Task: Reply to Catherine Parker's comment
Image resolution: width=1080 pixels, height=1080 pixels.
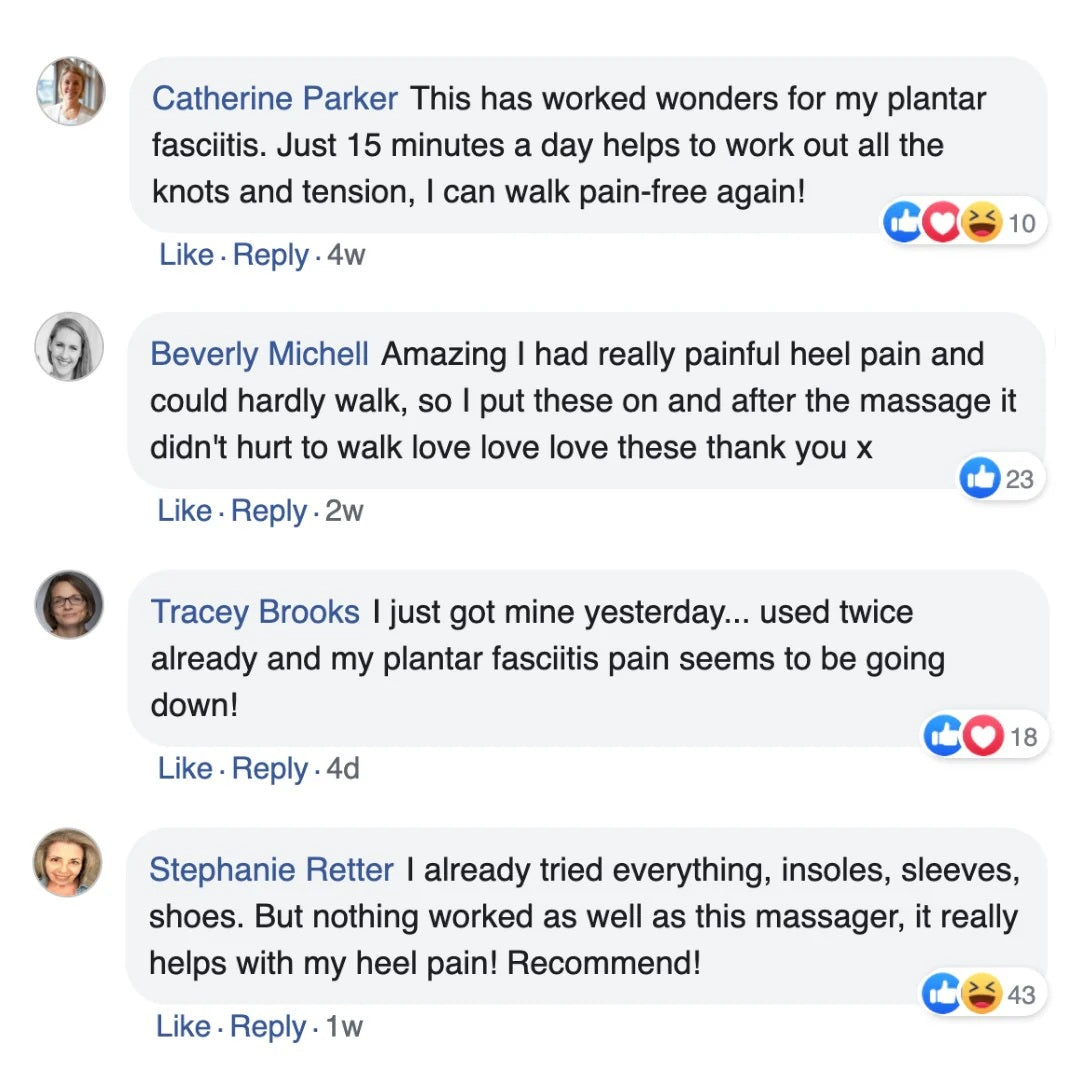Action: click(270, 254)
